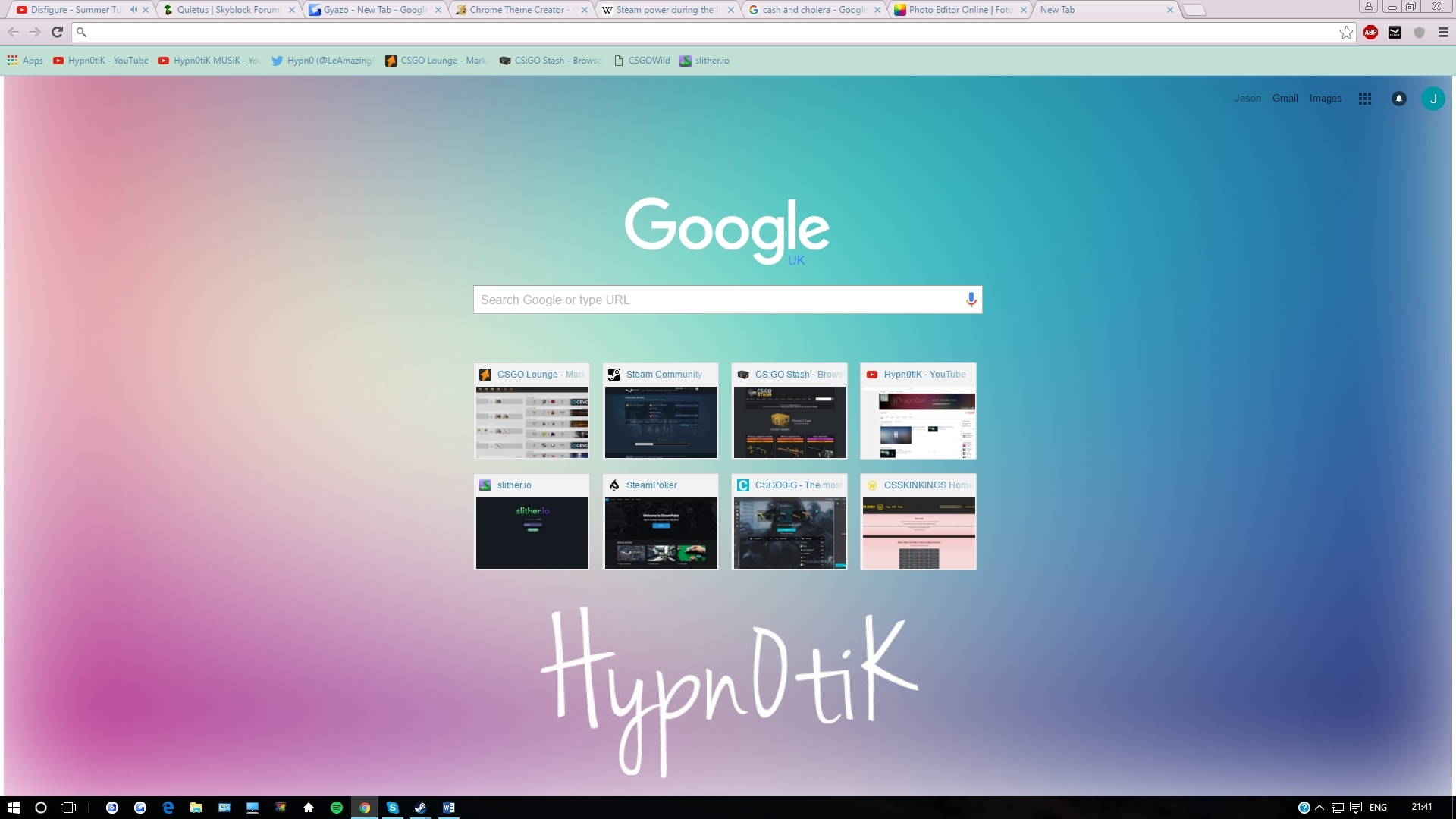Switch to the Chrome Theme Creator tab
Image resolution: width=1456 pixels, height=819 pixels.
point(517,10)
